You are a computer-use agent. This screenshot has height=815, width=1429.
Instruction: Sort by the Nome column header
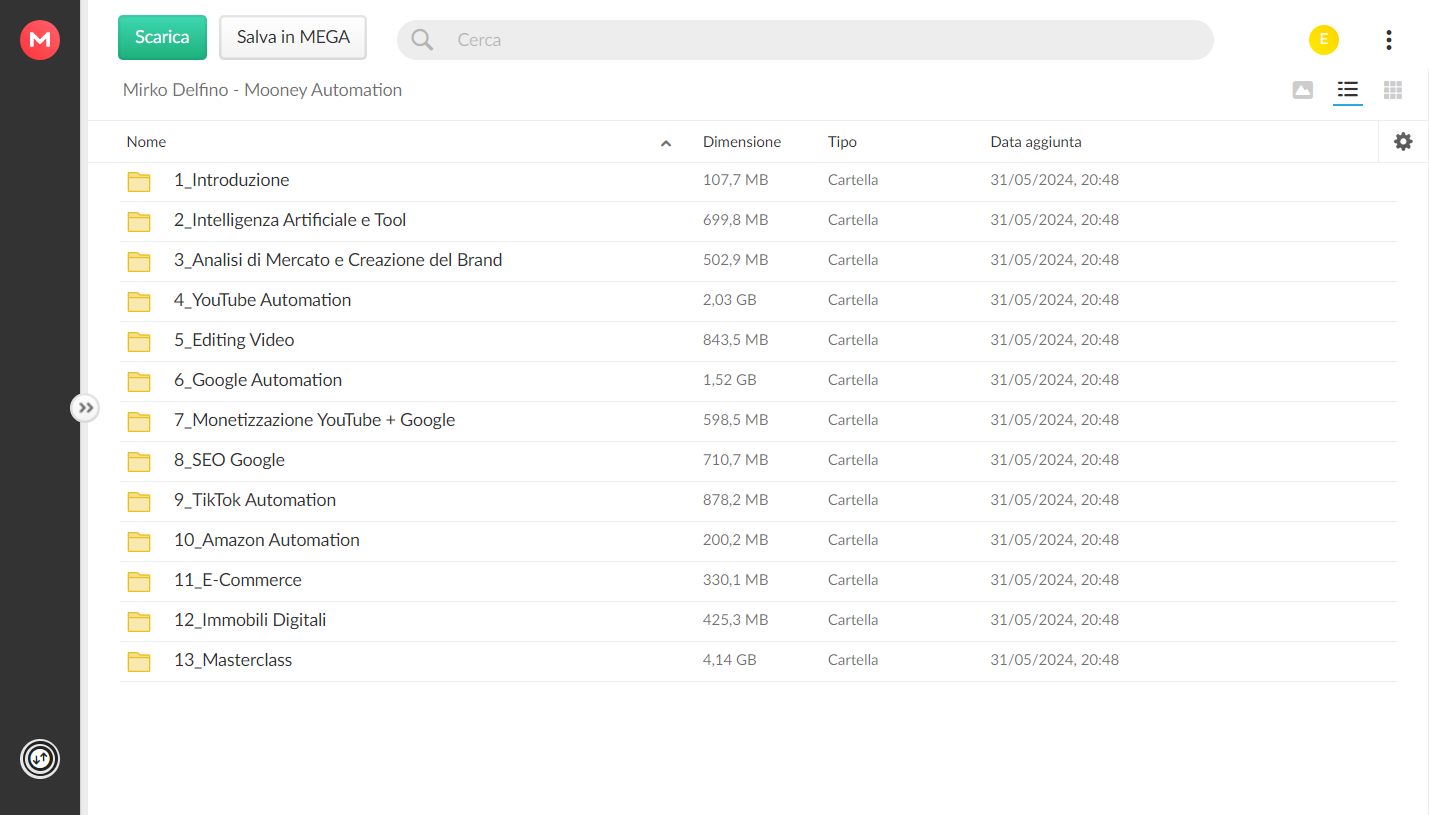tap(146, 142)
